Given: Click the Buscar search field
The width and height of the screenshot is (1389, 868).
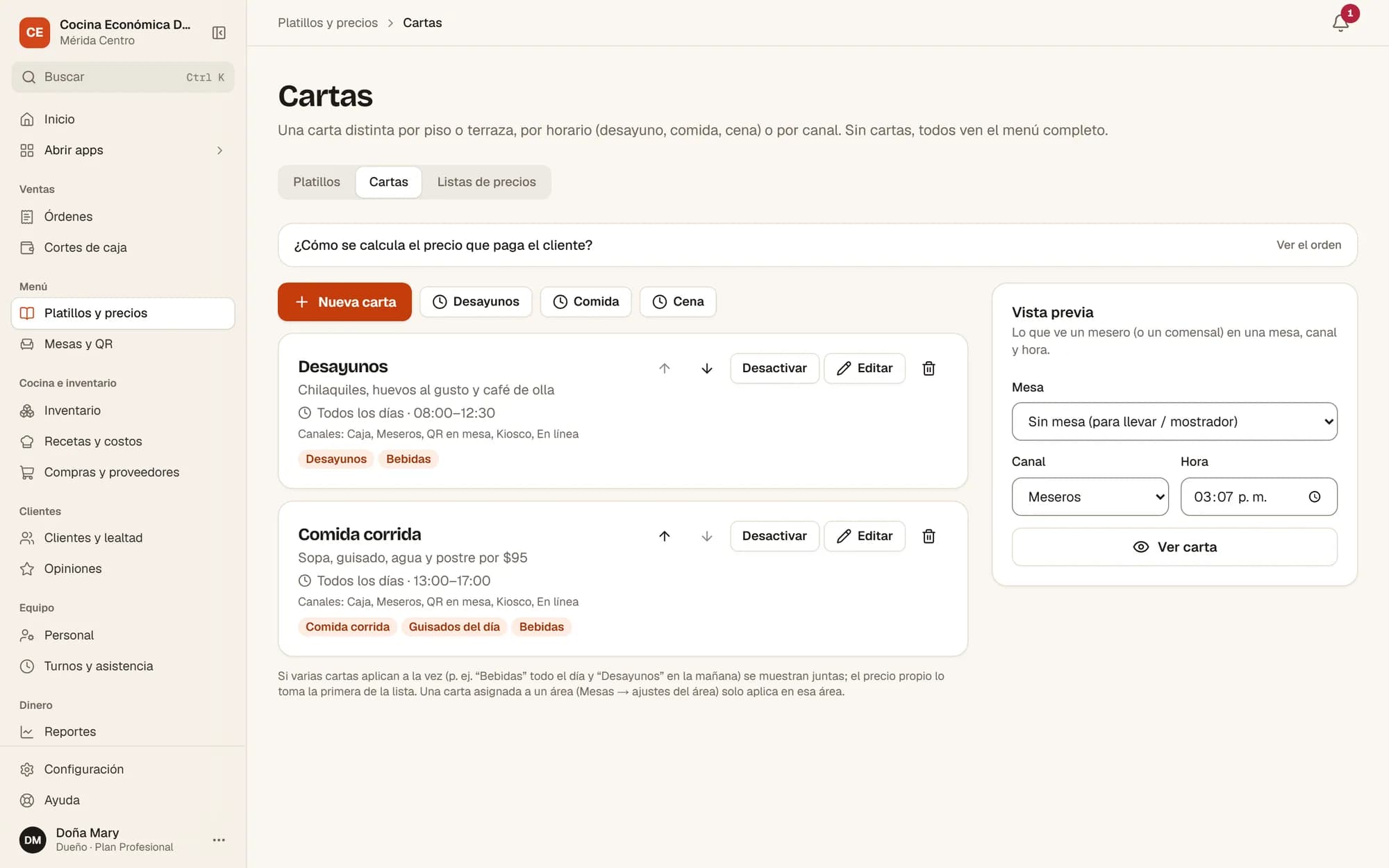Looking at the screenshot, I should pyautogui.click(x=123, y=77).
